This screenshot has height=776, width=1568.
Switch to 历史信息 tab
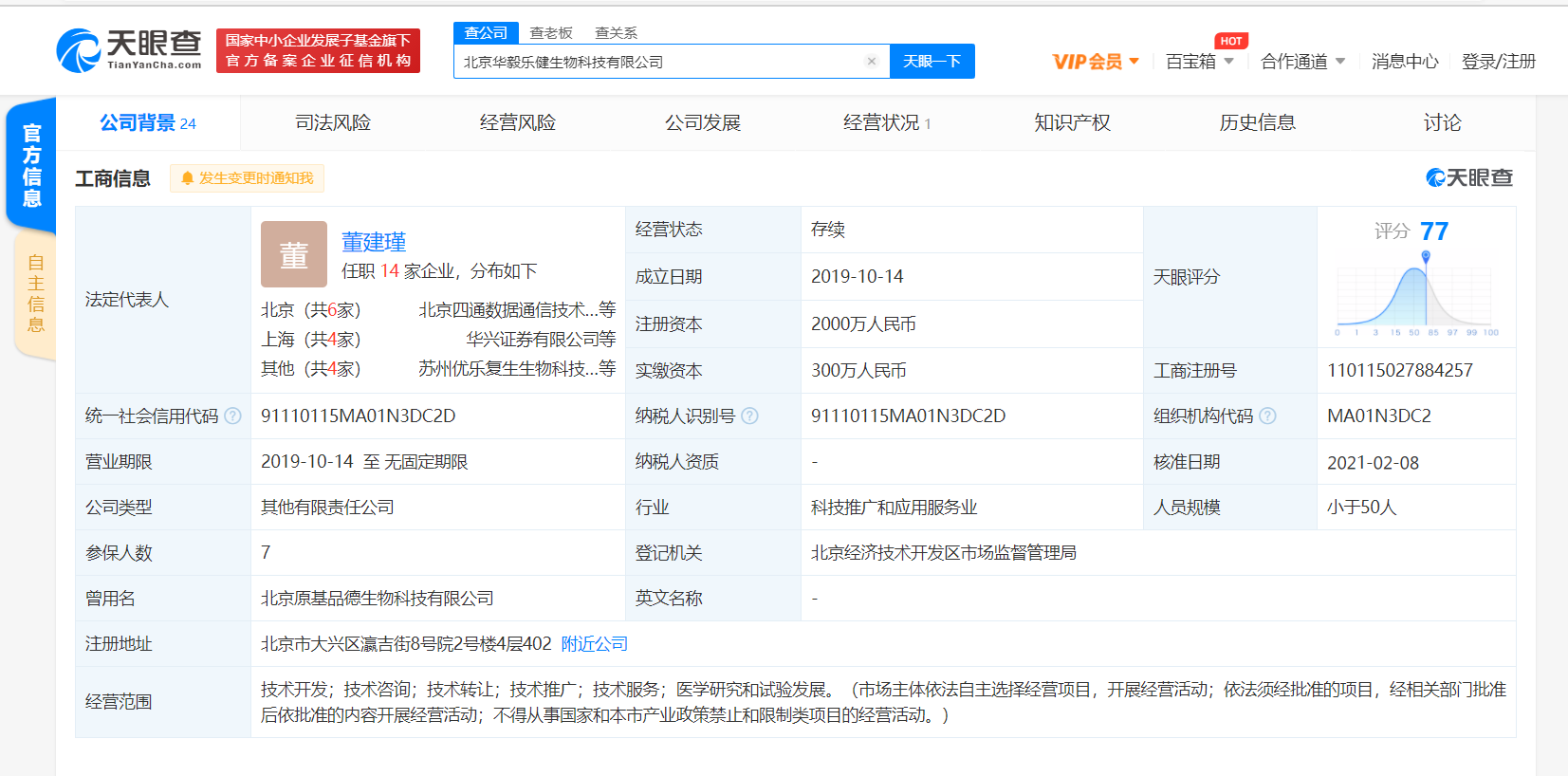coord(1257,122)
